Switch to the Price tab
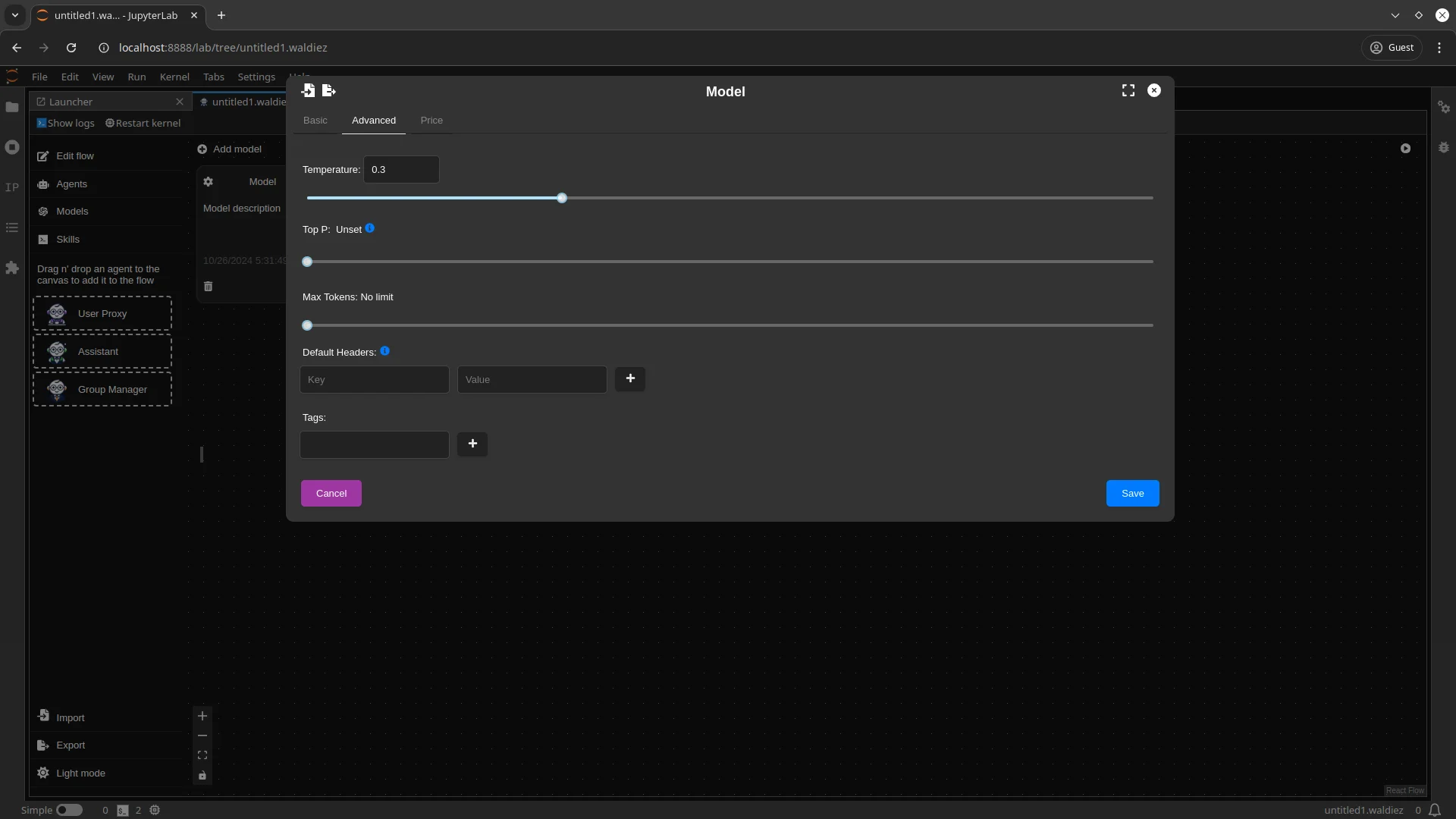The image size is (1456, 819). 432,120
